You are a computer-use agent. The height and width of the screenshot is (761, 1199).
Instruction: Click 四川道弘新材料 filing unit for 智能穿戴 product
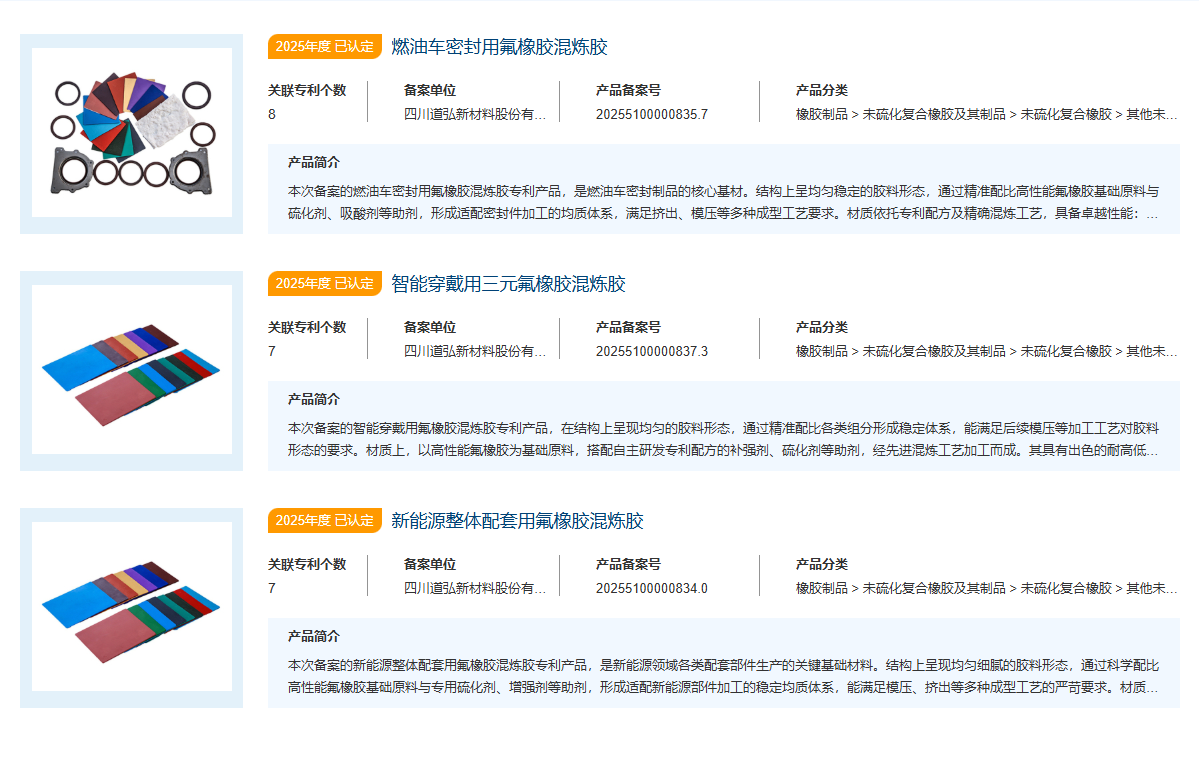click(475, 352)
